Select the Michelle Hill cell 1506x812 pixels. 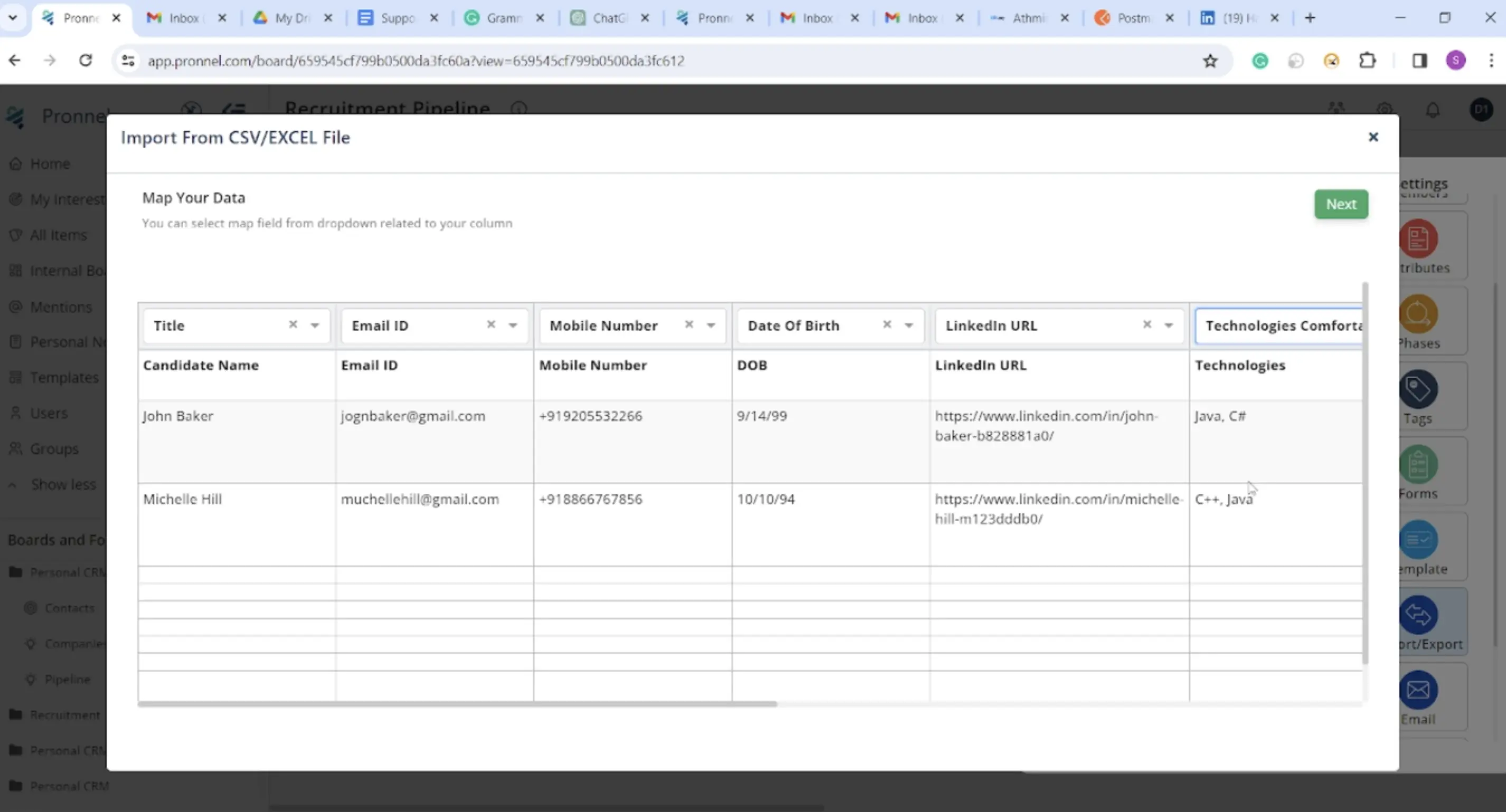237,524
